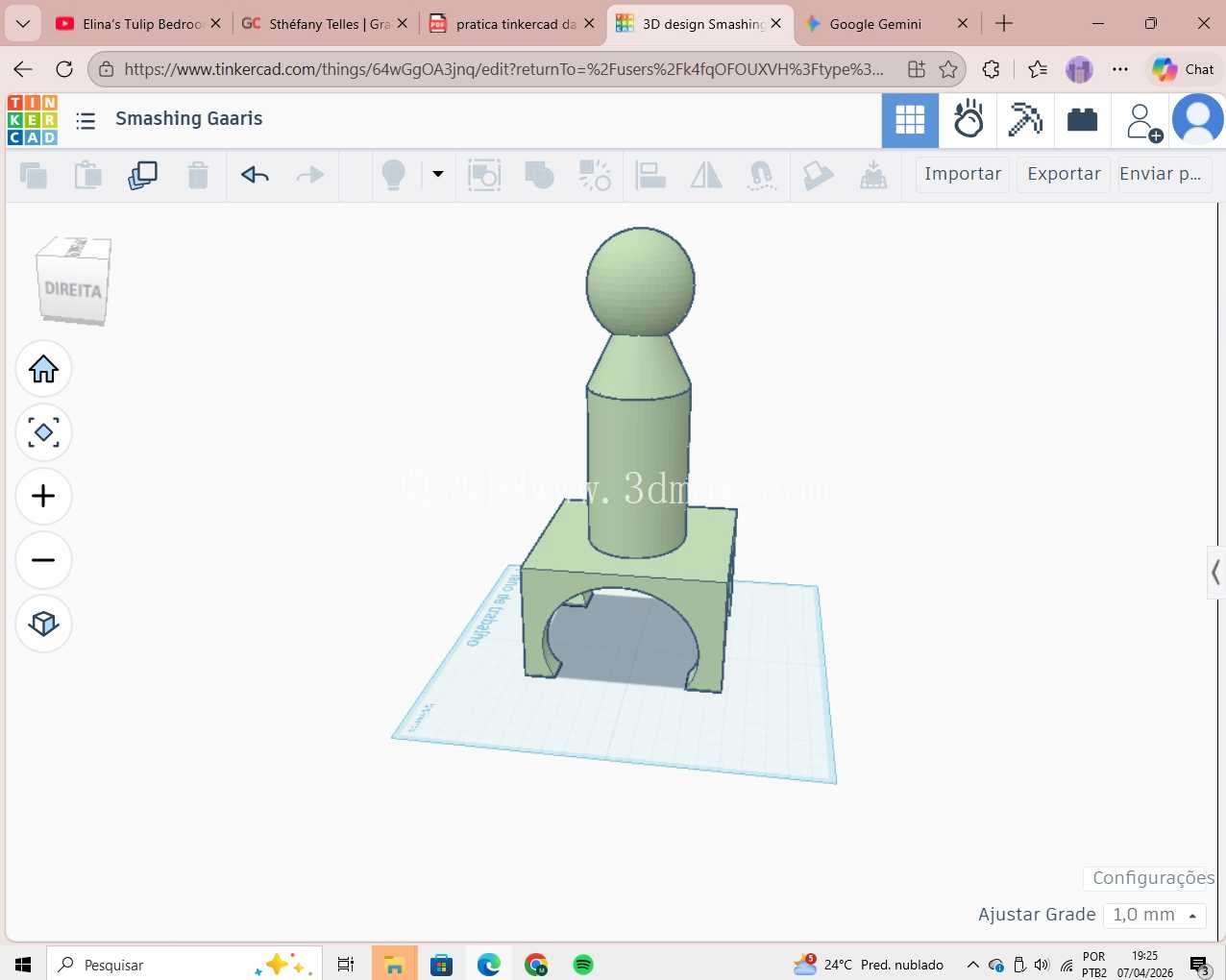Zoom out with minus button

pyautogui.click(x=43, y=559)
